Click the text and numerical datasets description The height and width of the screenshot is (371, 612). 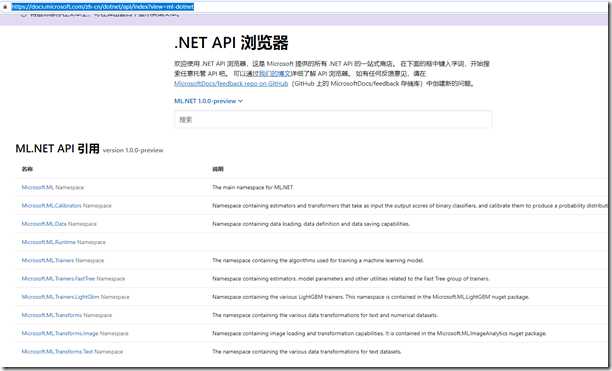[325, 315]
